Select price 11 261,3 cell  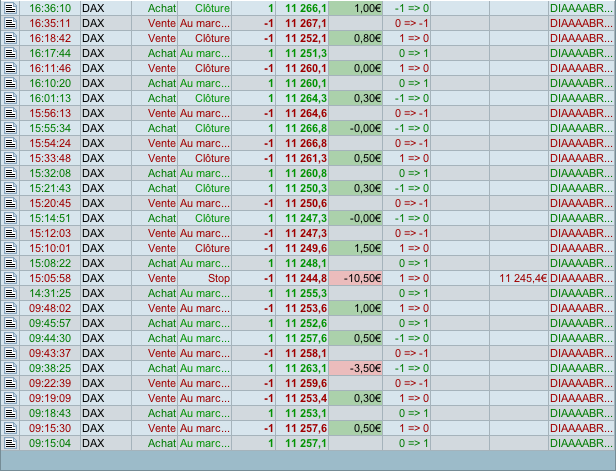[302, 158]
